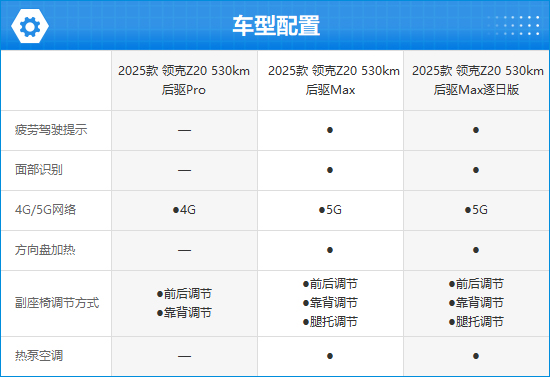Click 疲劳驾驶提示 dot for 后驱Max
Image resolution: width=550 pixels, height=377 pixels.
330,130
